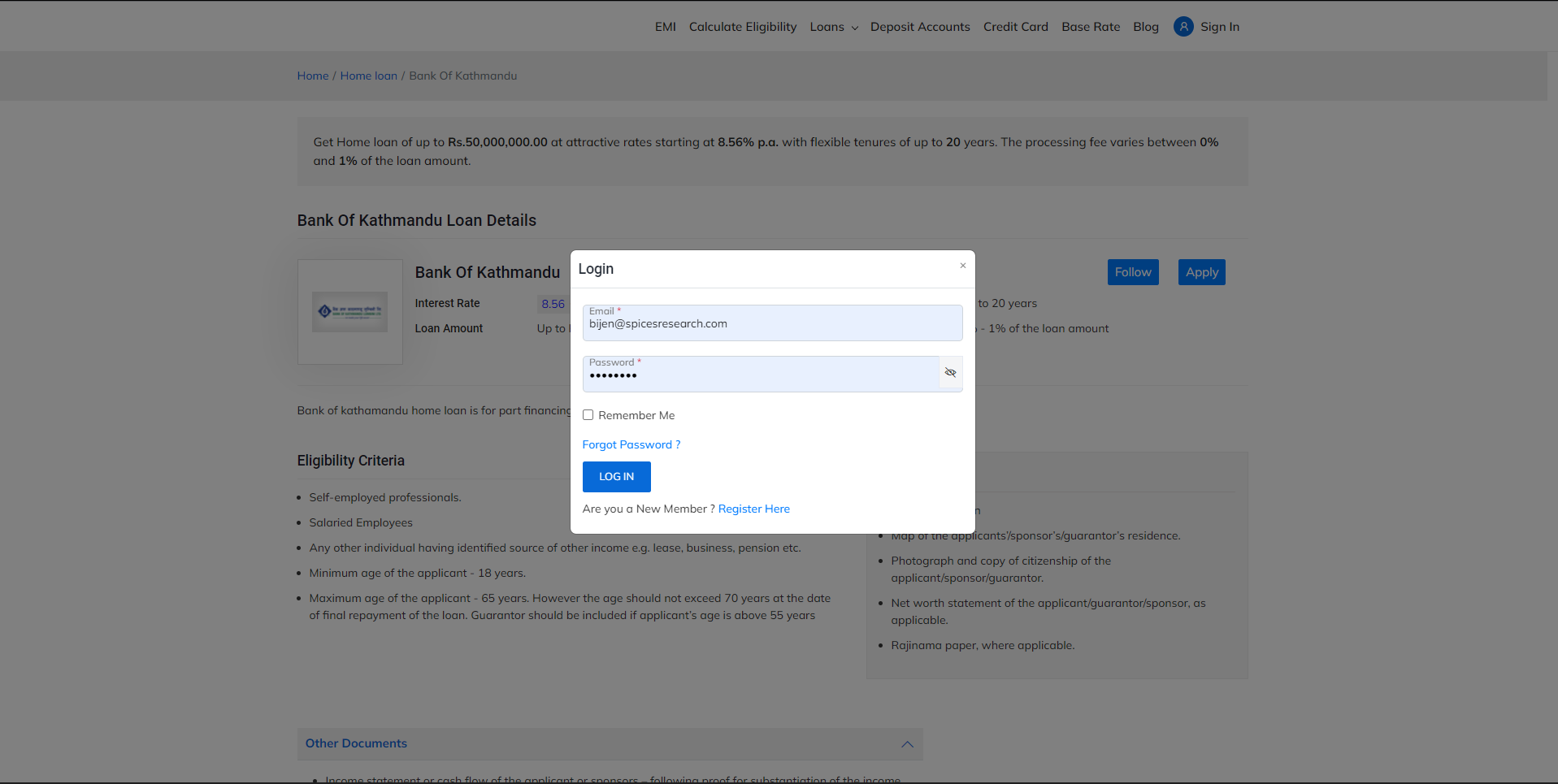This screenshot has height=784, width=1558.
Task: Click the Interest Rate label
Action: [x=447, y=303]
